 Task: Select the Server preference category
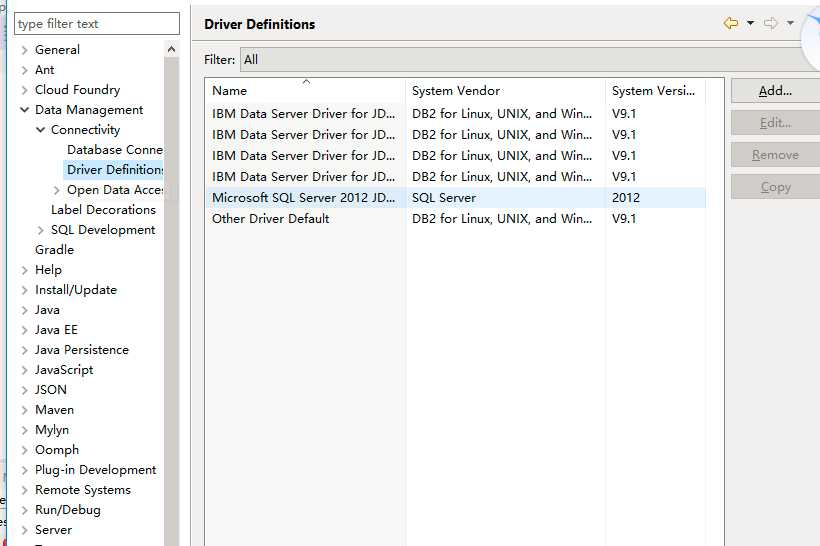click(x=53, y=530)
